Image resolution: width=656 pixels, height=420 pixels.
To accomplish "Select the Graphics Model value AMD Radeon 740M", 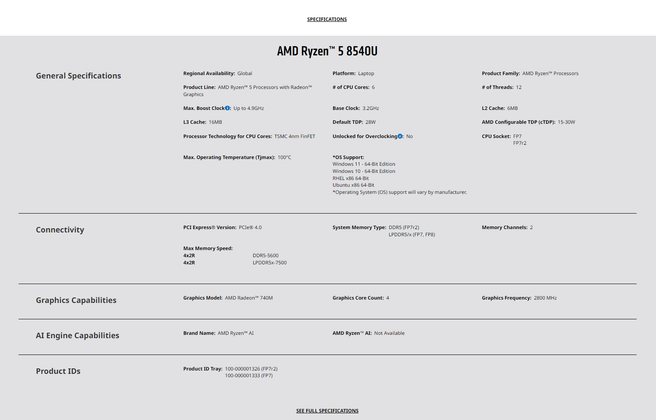I will pyautogui.click(x=249, y=298).
